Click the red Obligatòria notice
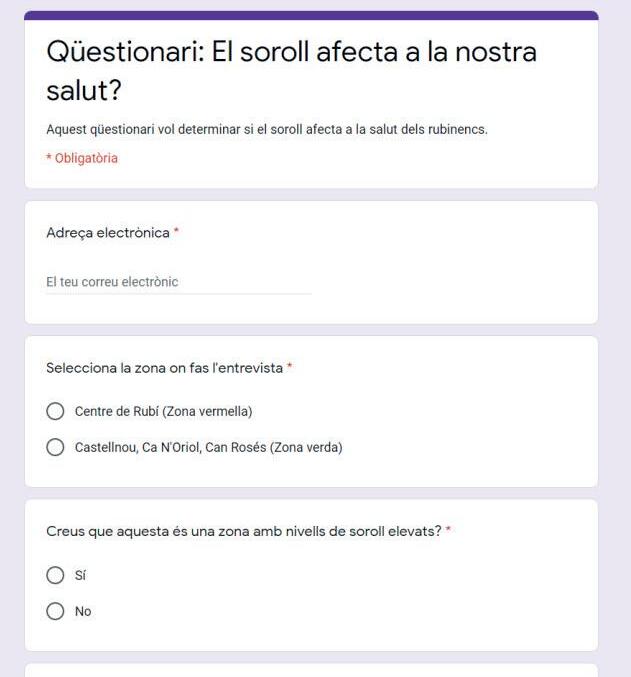The width and height of the screenshot is (631, 677). tap(82, 158)
